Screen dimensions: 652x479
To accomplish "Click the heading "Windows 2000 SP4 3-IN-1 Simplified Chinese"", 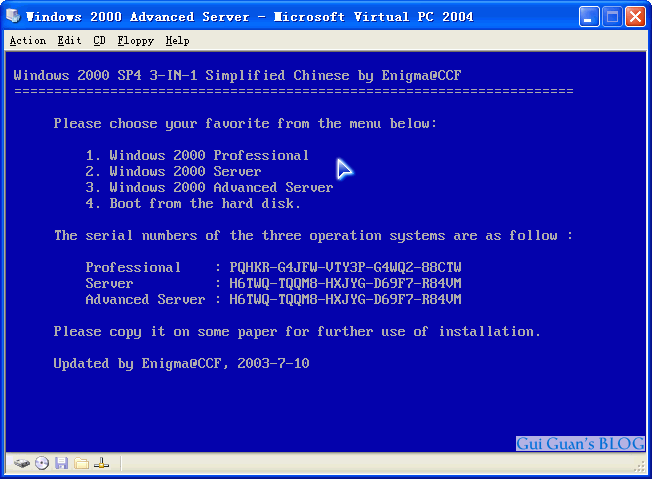I will pos(181,75).
